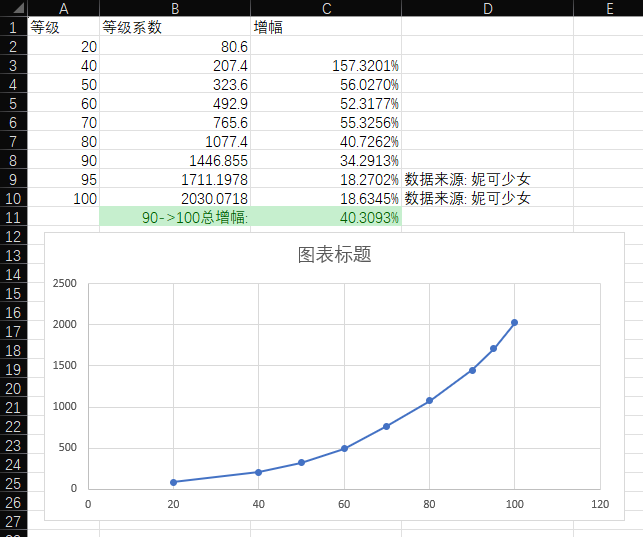Click the chart title 图表标题
643x537 pixels.
(x=335, y=255)
